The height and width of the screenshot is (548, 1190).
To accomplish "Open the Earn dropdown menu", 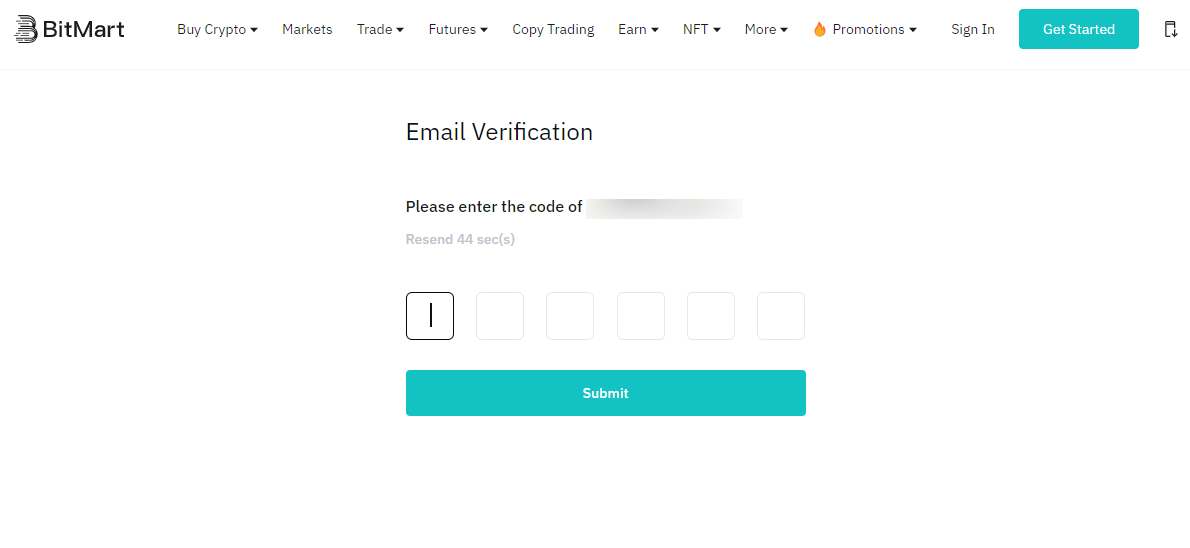I will pos(638,29).
